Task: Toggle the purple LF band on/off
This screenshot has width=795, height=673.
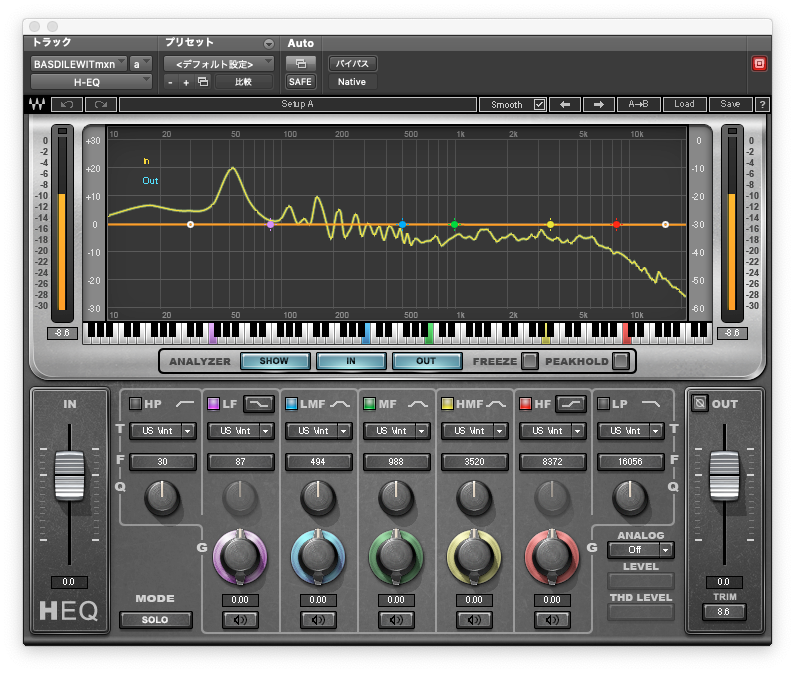Action: click(x=213, y=404)
